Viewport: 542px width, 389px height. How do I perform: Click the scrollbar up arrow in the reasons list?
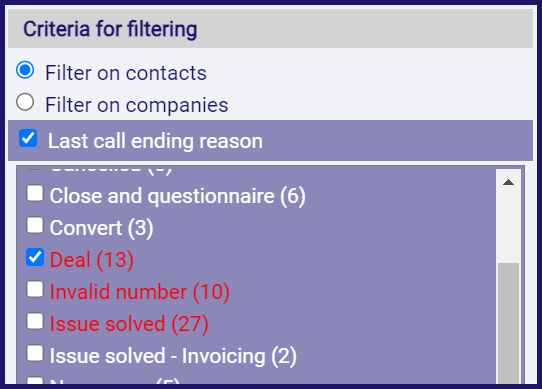[x=508, y=182]
